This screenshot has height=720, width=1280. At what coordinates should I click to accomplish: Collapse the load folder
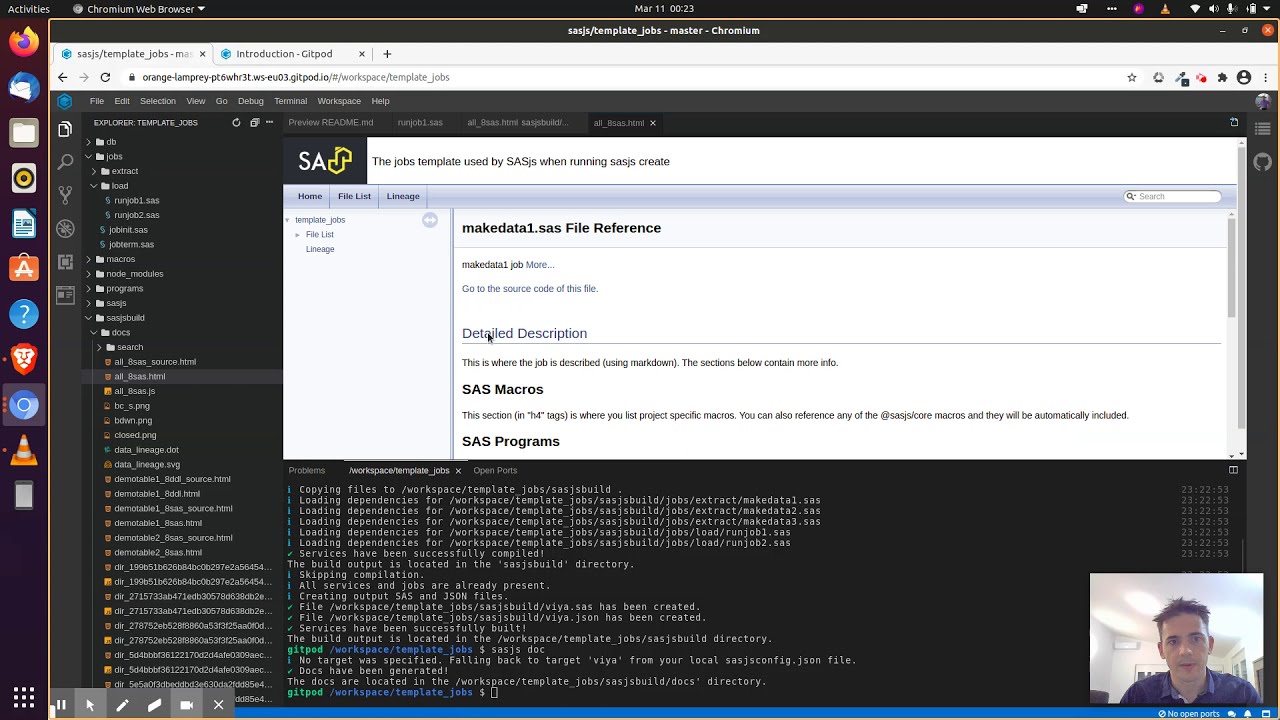[x=119, y=186]
